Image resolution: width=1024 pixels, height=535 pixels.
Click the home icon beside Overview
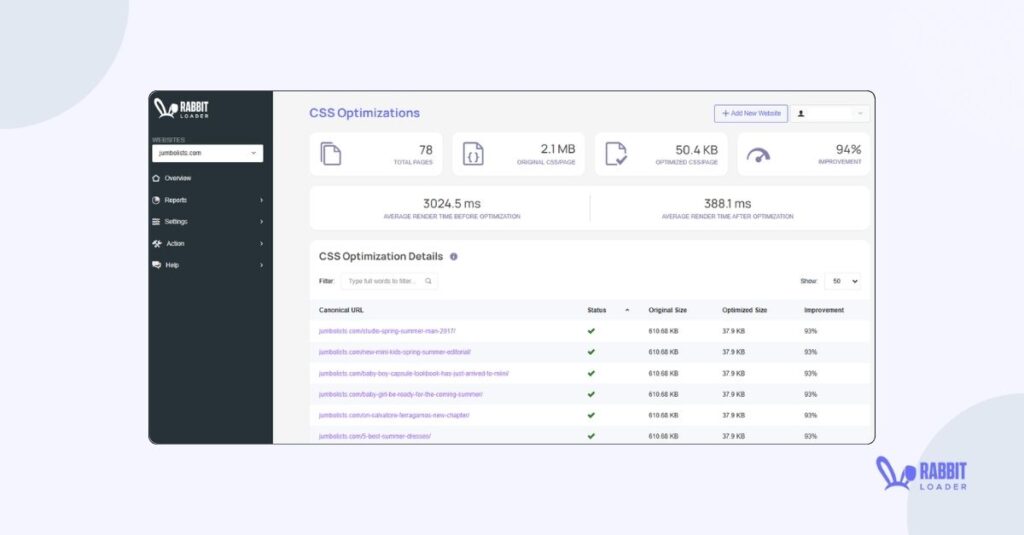[156, 178]
